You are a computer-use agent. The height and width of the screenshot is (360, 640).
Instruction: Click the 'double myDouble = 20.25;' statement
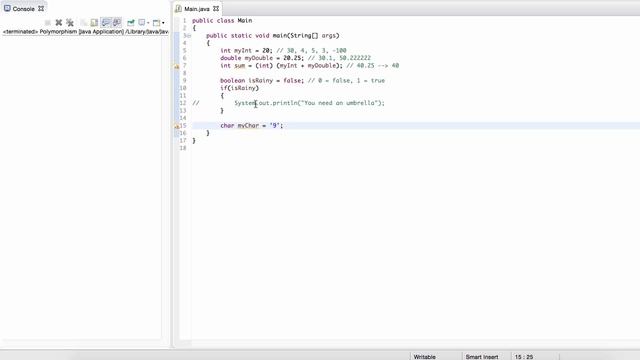[x=262, y=58]
